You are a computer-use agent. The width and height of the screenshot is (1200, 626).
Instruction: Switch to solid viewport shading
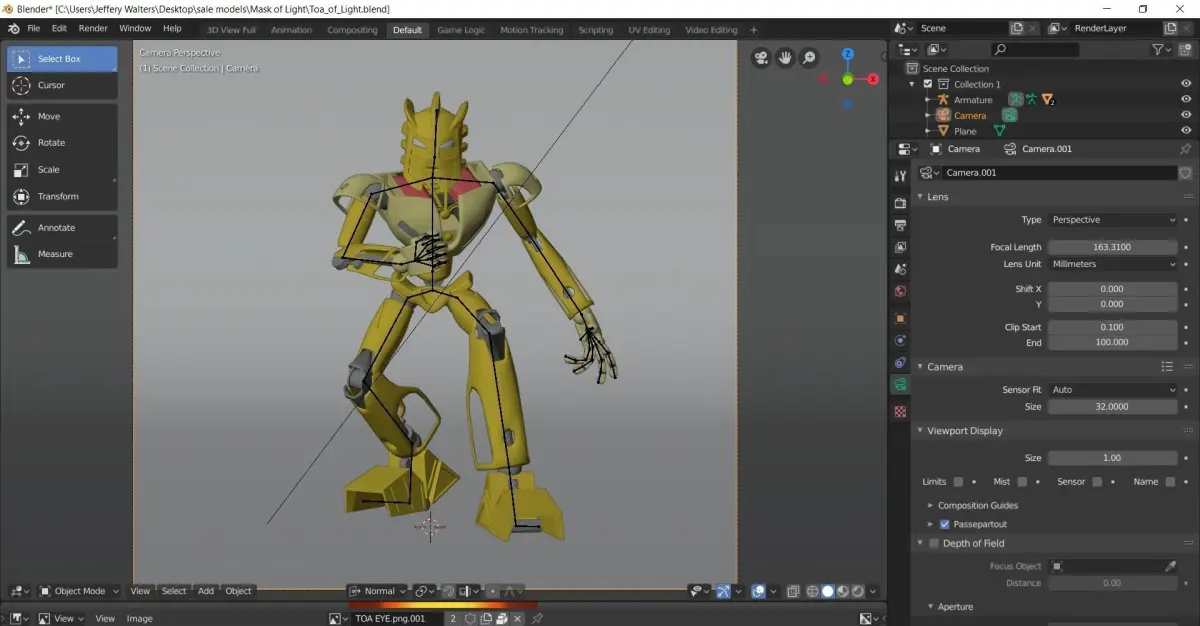coord(827,591)
